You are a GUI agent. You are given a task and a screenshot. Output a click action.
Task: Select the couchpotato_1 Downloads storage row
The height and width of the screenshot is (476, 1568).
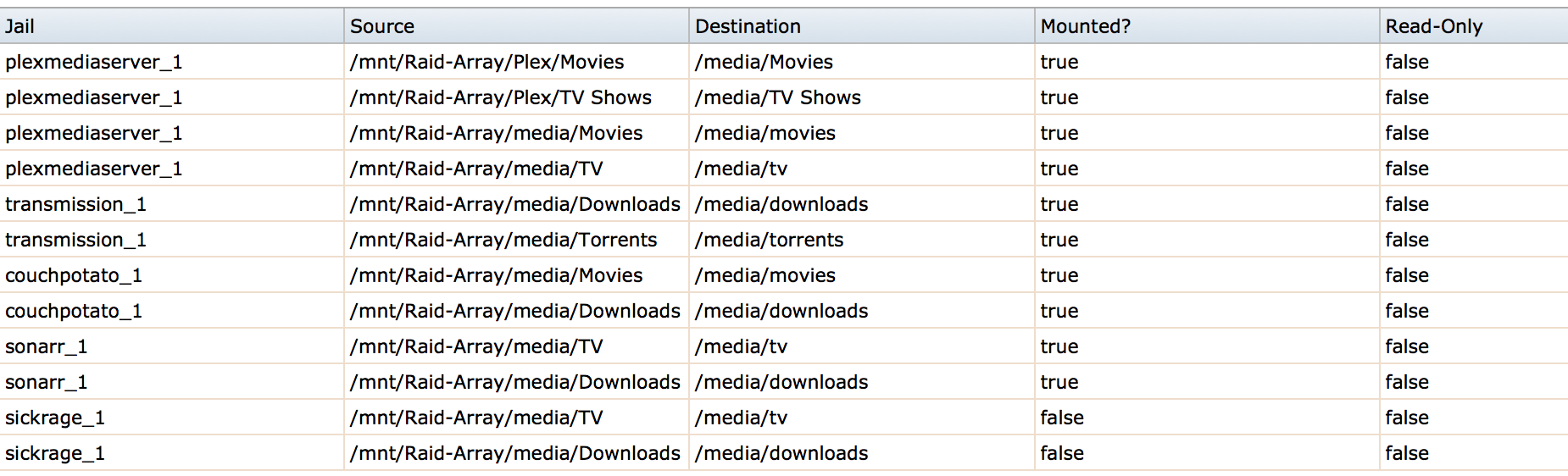tap(784, 311)
